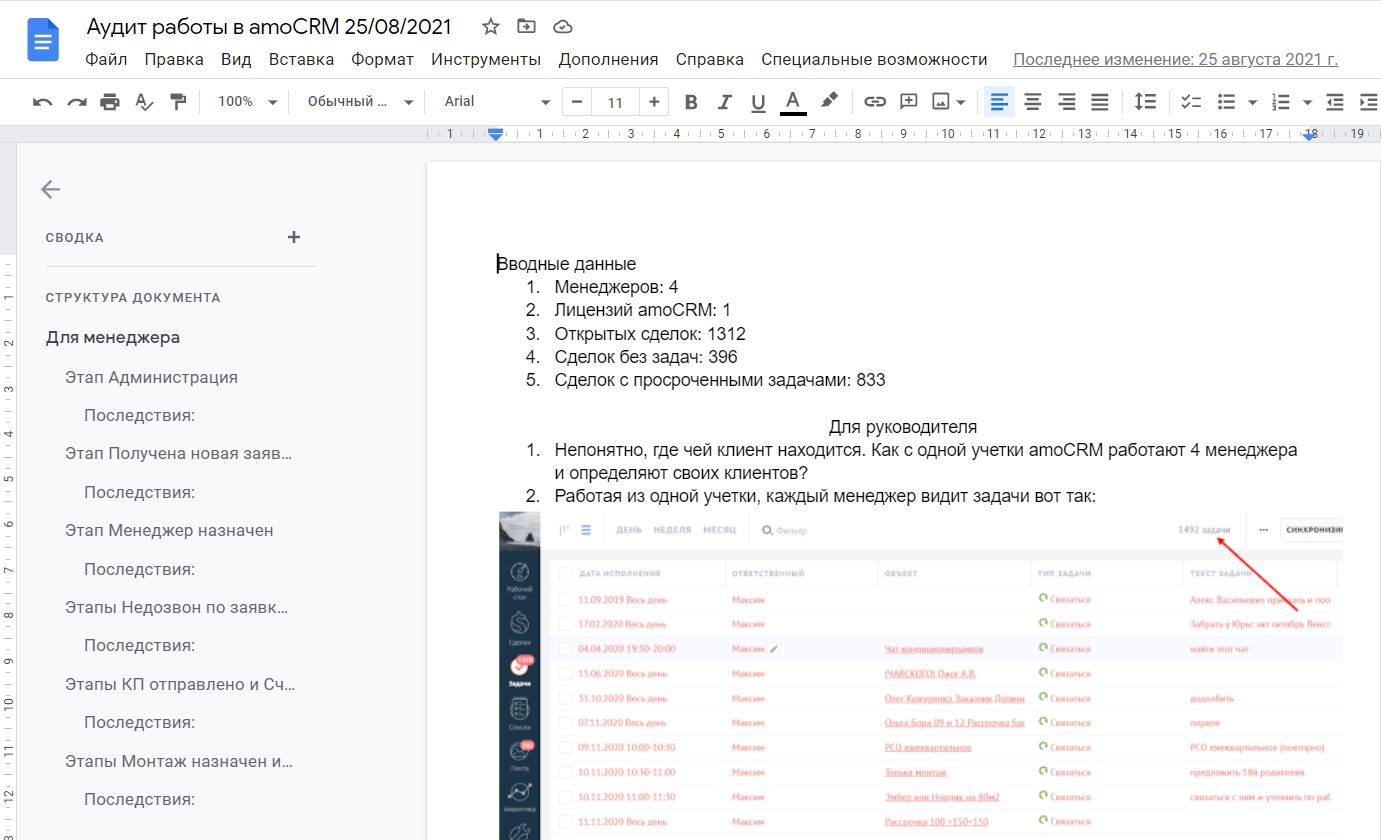The width and height of the screenshot is (1381, 840).
Task: Click the Print icon in toolbar
Action: coord(110,102)
